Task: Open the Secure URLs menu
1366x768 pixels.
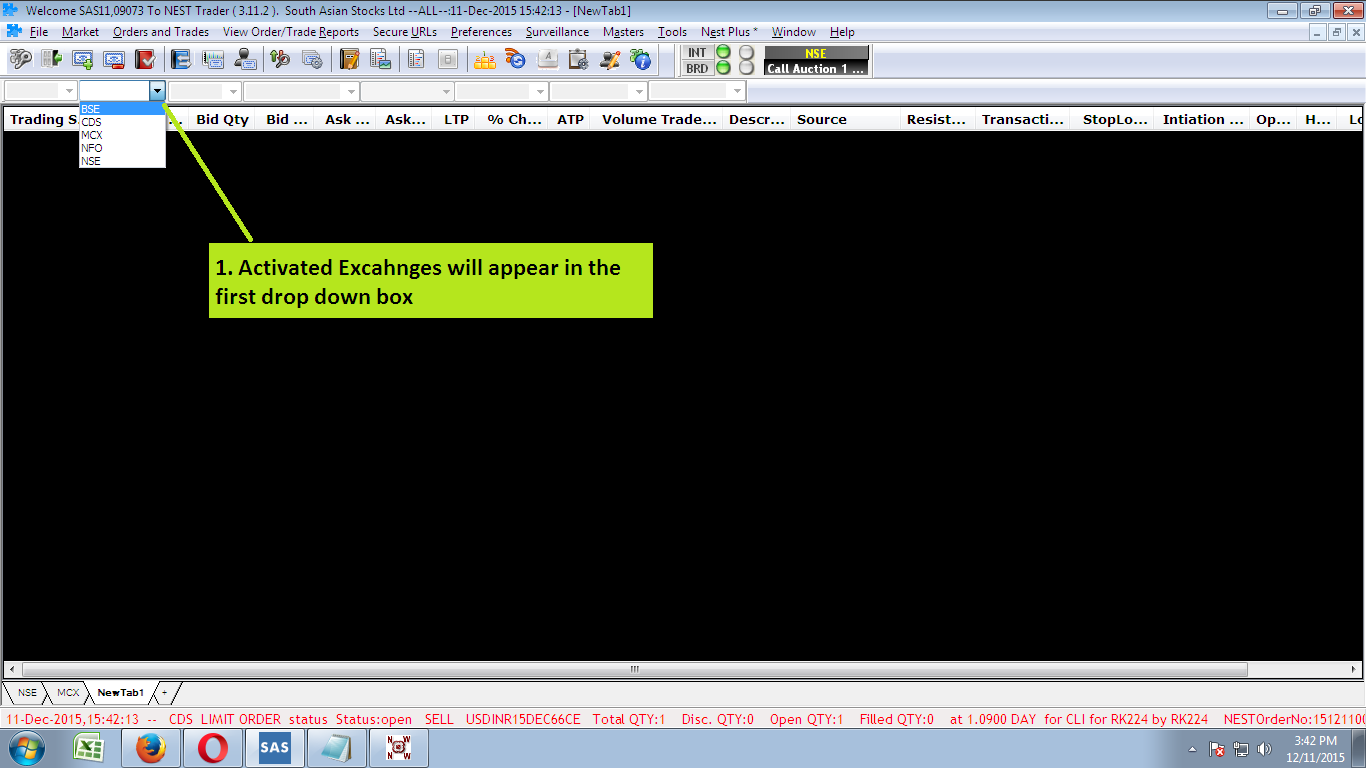Action: tap(405, 32)
